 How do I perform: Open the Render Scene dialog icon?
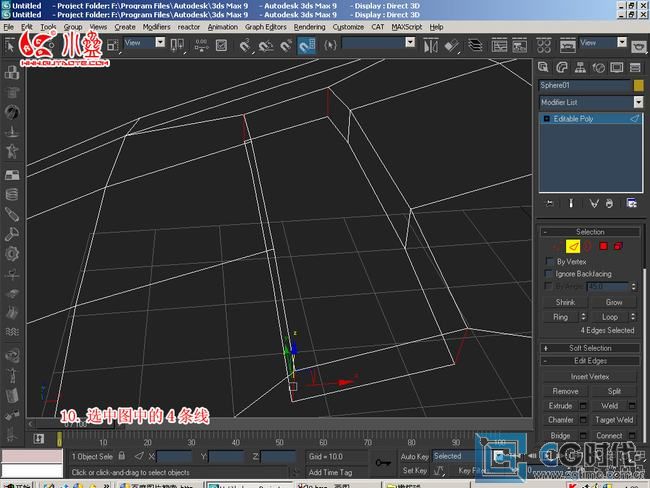[568, 45]
